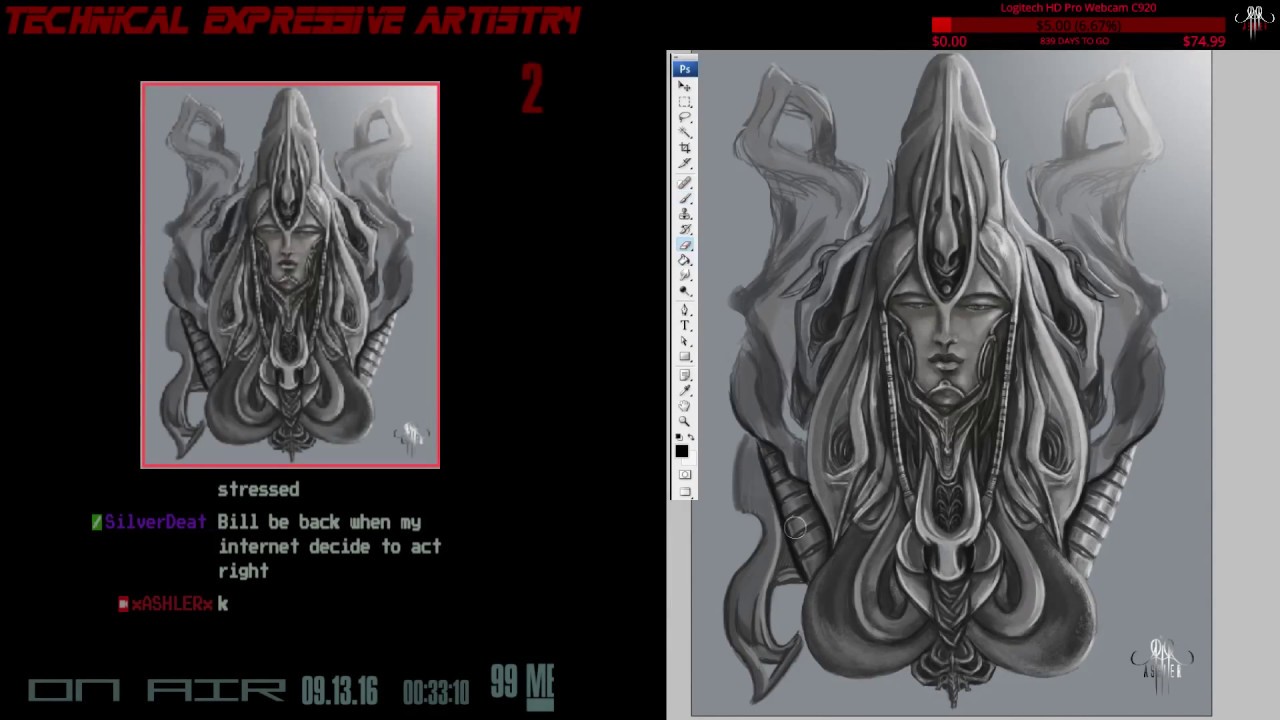Screen dimensions: 1280x720
Task: Select the History Brush tool
Action: [685, 230]
